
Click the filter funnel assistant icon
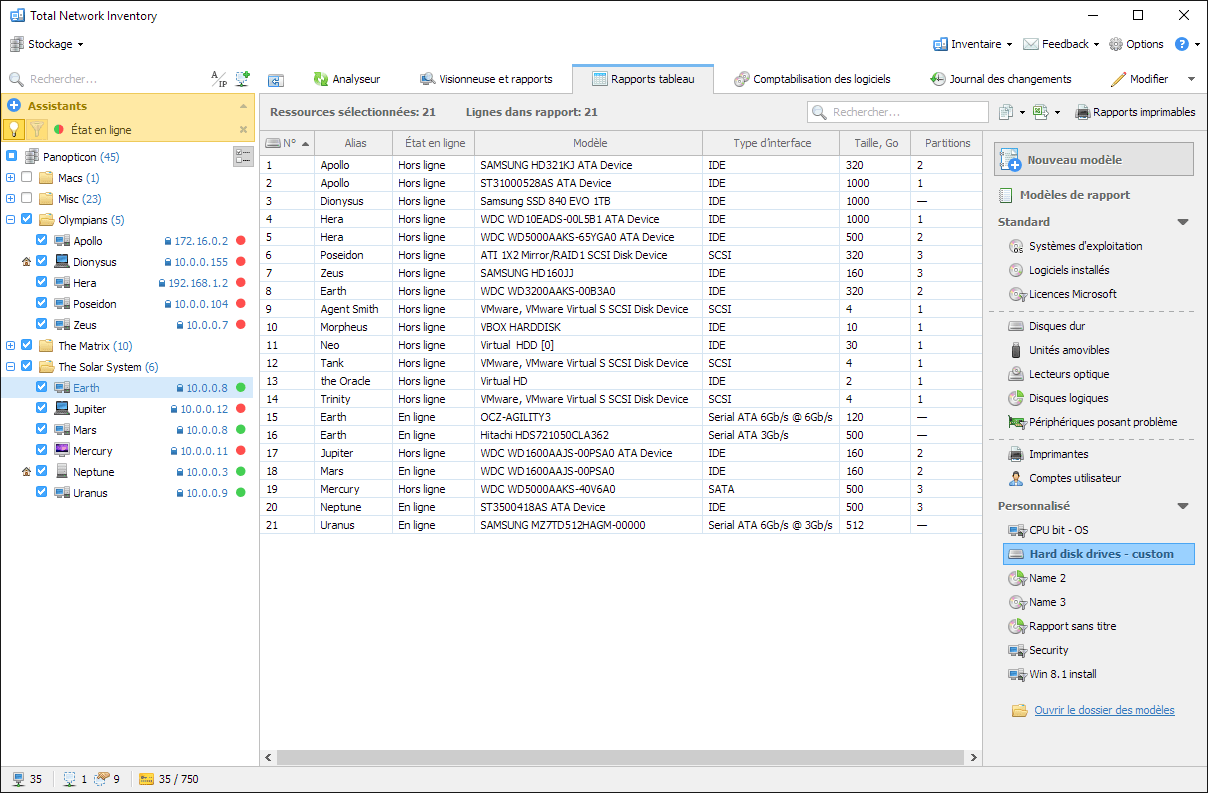point(36,129)
